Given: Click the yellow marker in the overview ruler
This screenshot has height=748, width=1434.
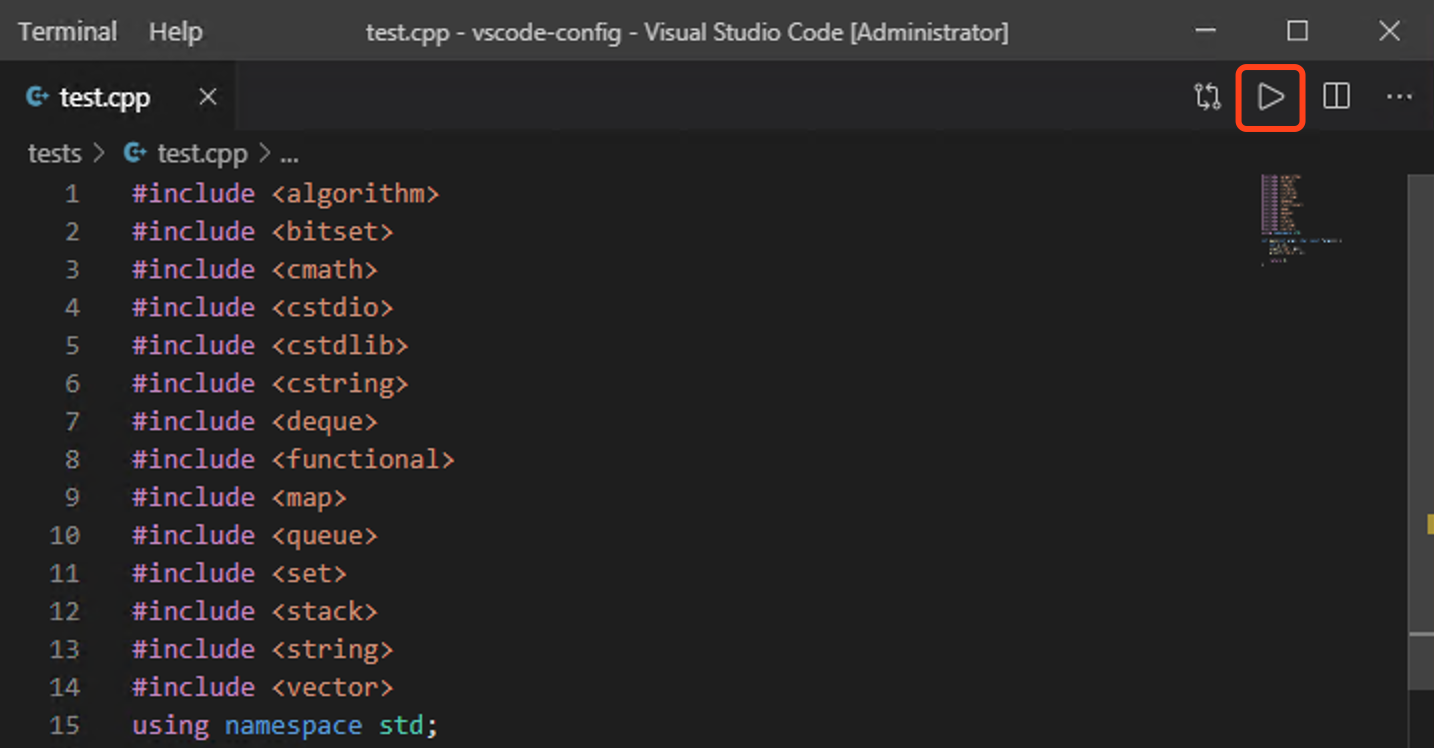Looking at the screenshot, I should click(1430, 523).
